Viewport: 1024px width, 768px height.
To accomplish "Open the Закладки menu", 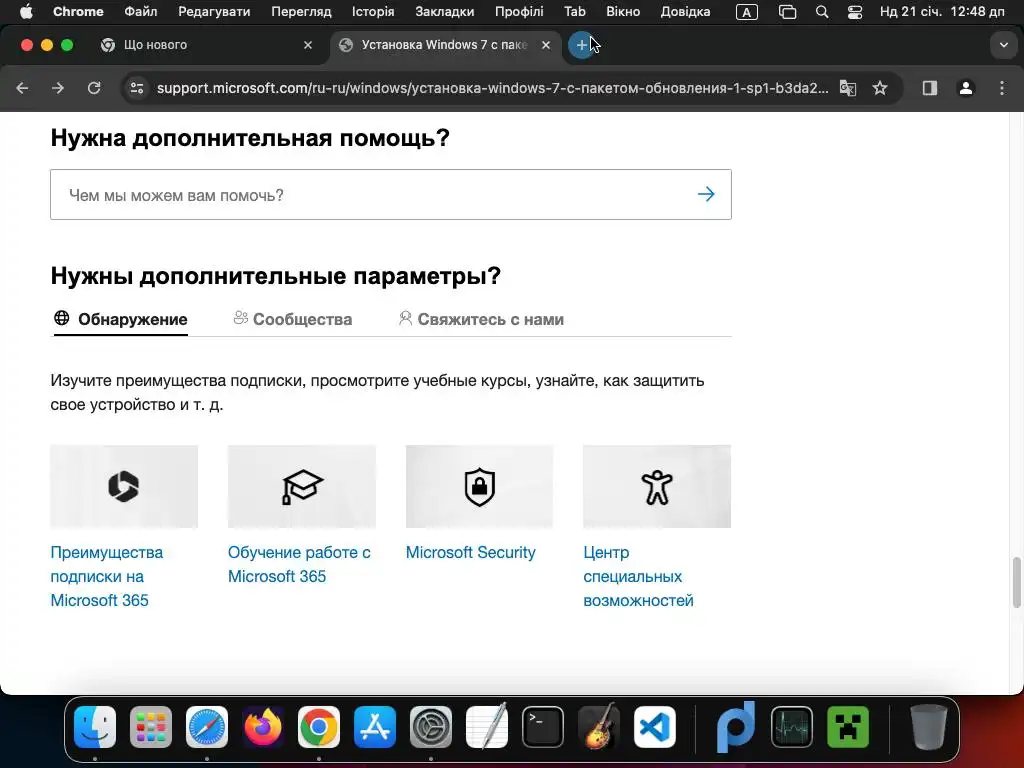I will click(445, 12).
